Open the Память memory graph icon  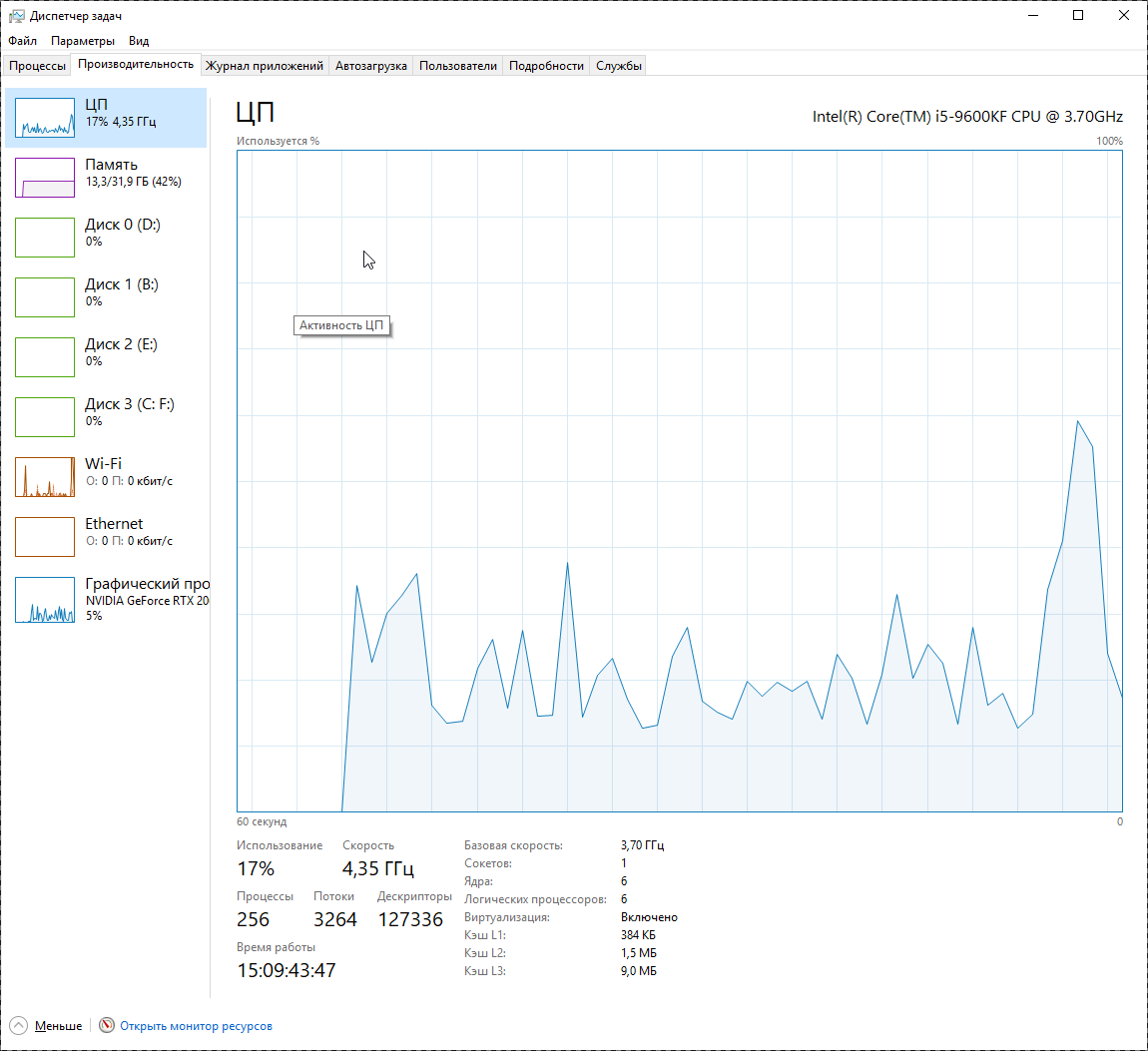pos(45,178)
